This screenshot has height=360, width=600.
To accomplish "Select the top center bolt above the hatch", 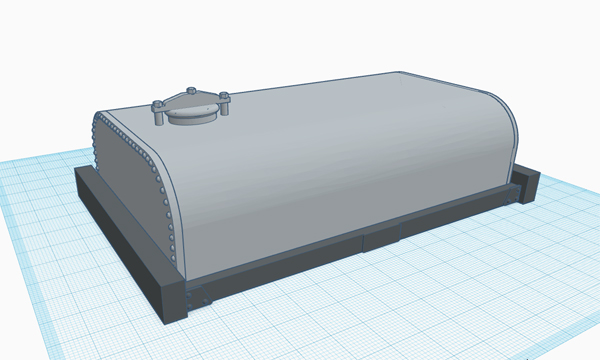I will (x=192, y=91).
